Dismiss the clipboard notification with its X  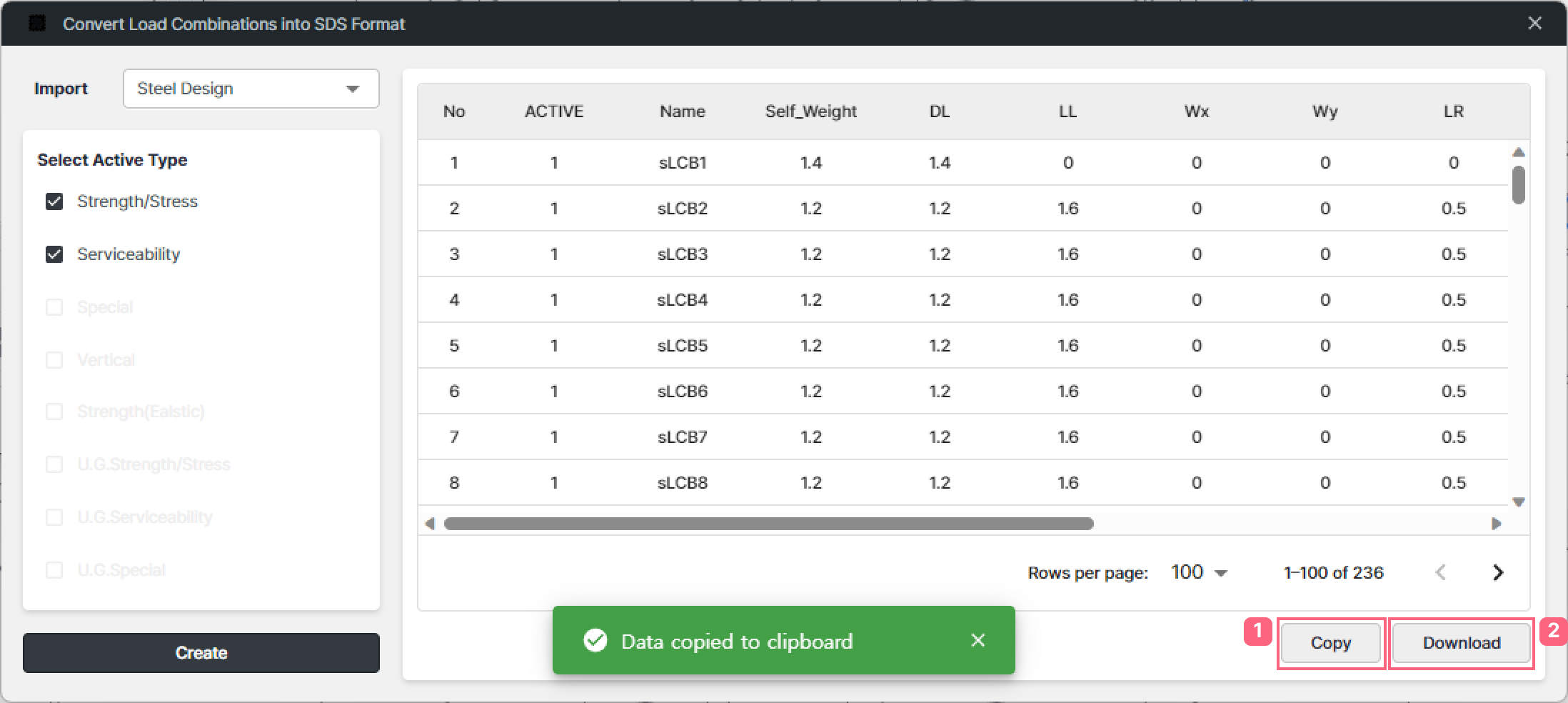[x=978, y=640]
